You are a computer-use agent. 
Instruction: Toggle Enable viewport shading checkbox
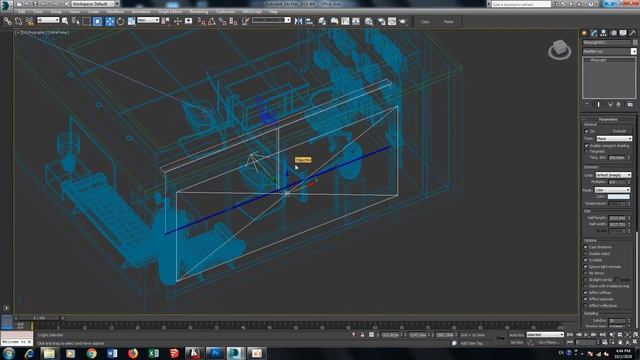click(587, 146)
